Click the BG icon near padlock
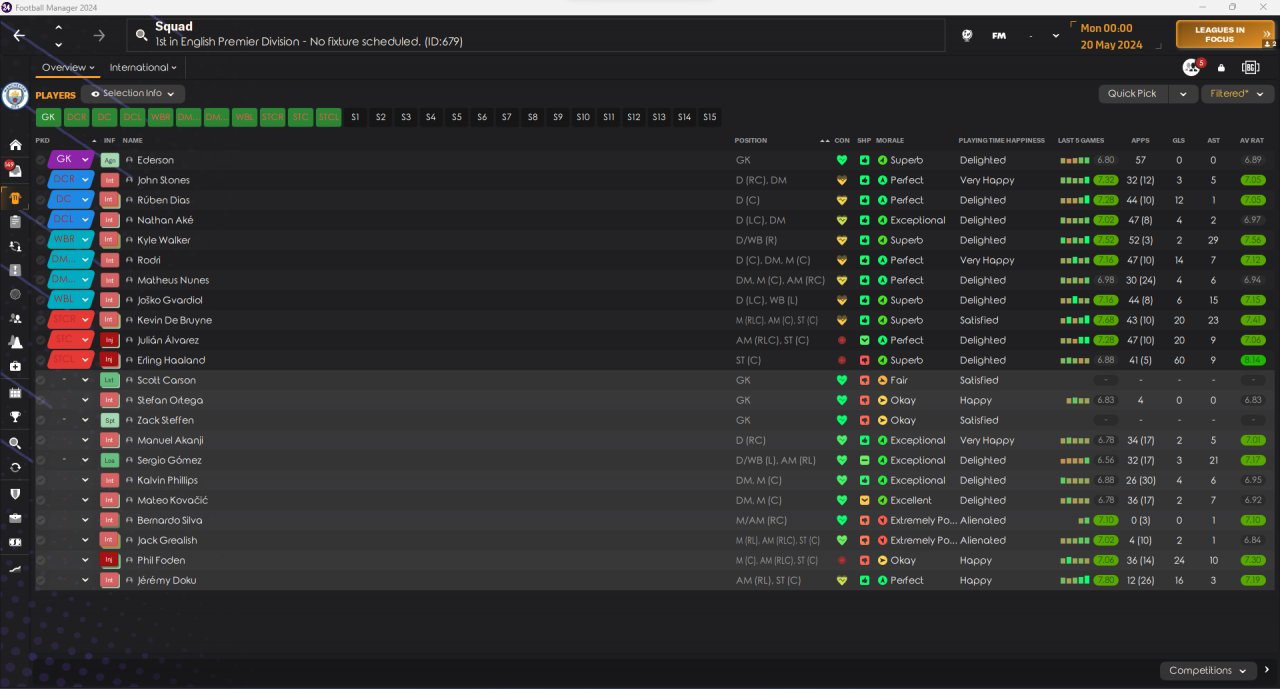 point(1250,67)
